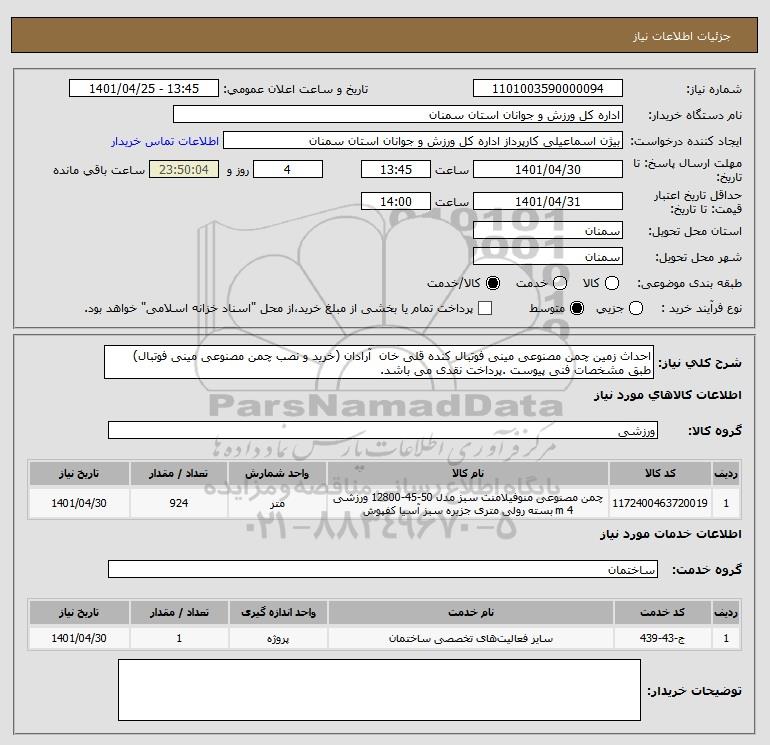Screen dimensions: 770x745
Task: Click the واحد شمارش column header
Action: pyautogui.click(x=277, y=473)
